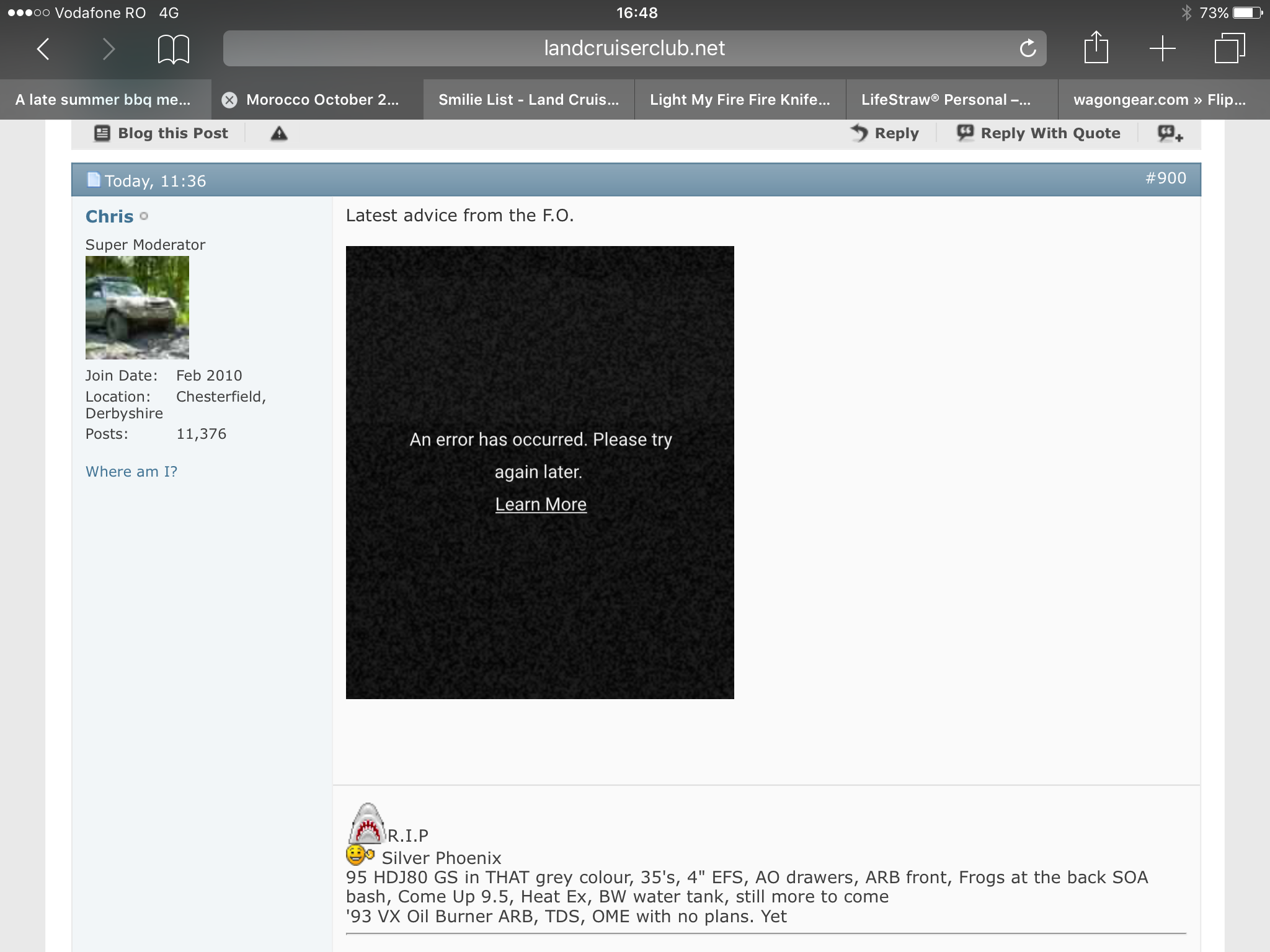This screenshot has width=1270, height=952.
Task: Show all tabs overview icon
Action: [x=1229, y=48]
